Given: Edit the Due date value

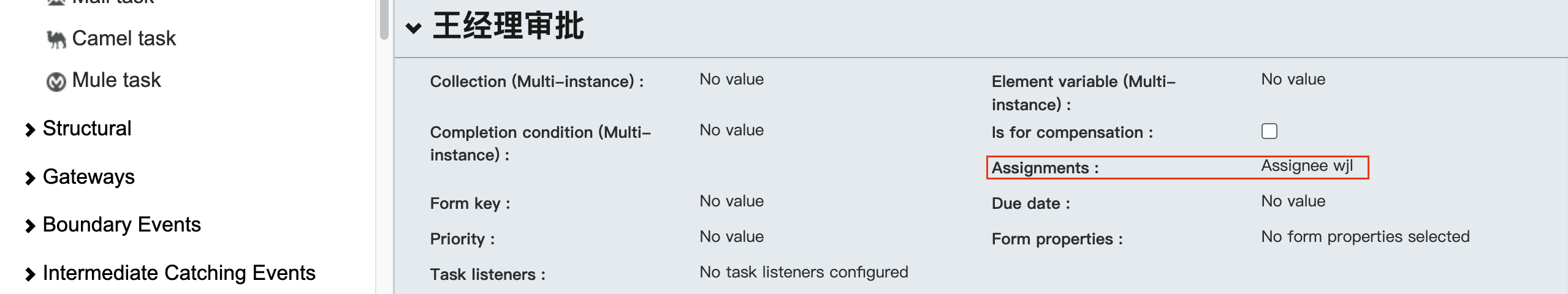Looking at the screenshot, I should (x=1293, y=202).
